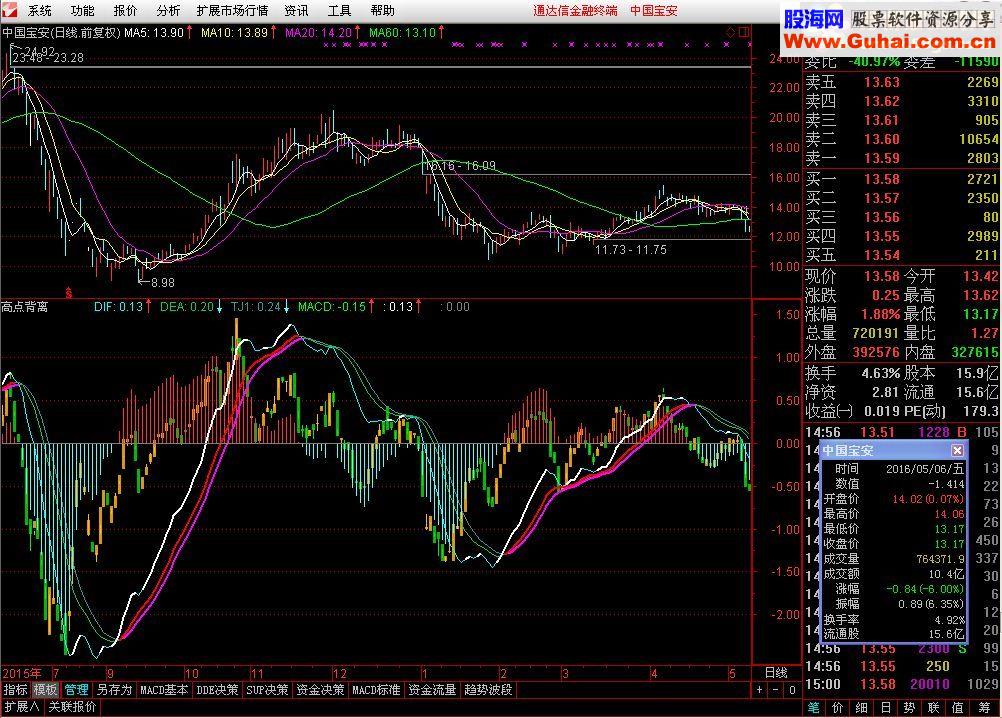Select the 联 tab in quote panel
Screen dimensions: 1002x718
(x=934, y=707)
